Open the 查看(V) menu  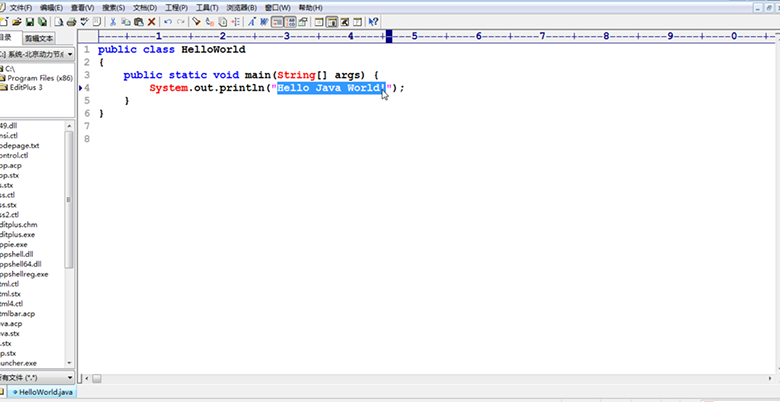point(82,8)
